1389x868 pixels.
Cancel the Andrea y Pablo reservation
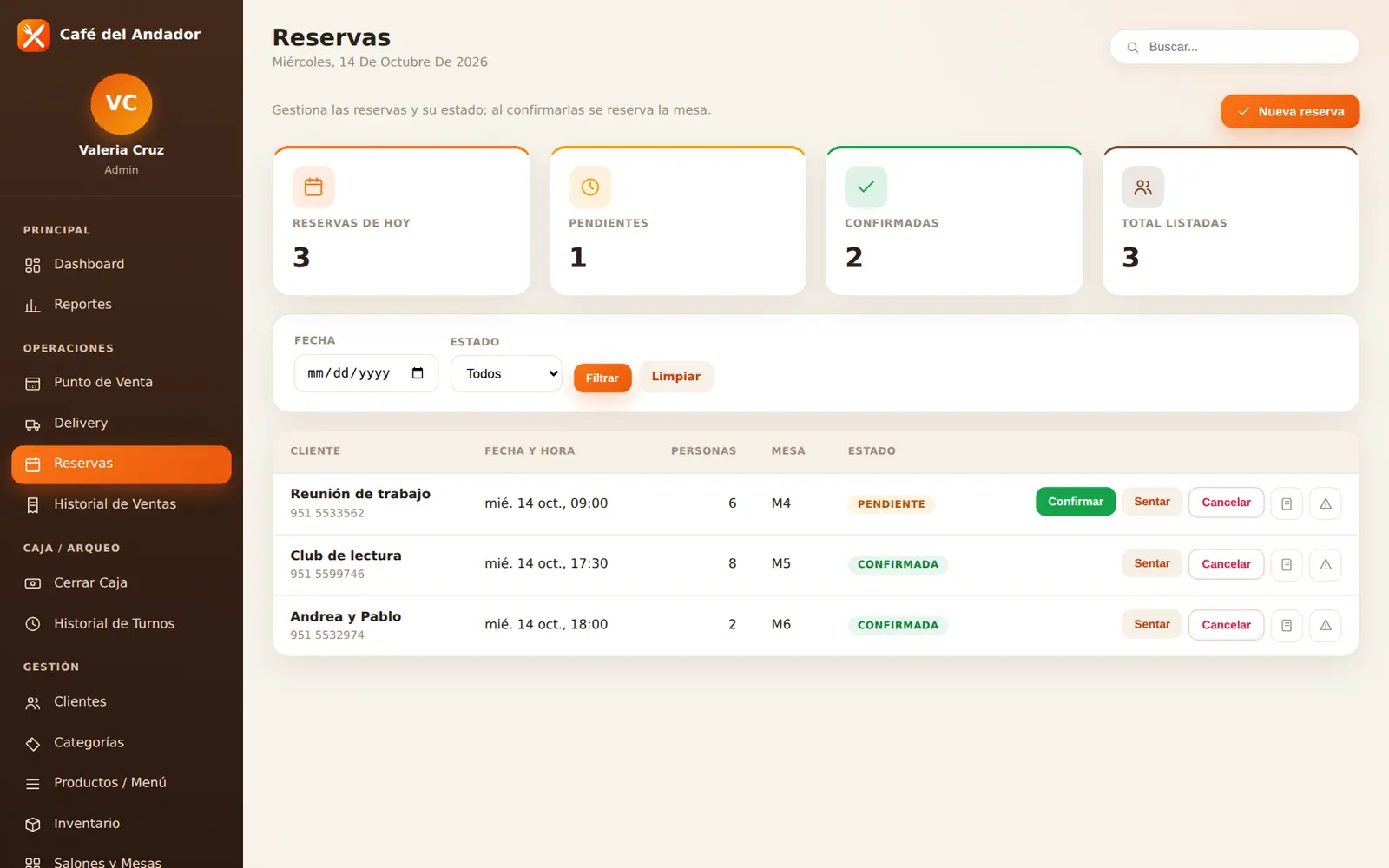tap(1226, 625)
